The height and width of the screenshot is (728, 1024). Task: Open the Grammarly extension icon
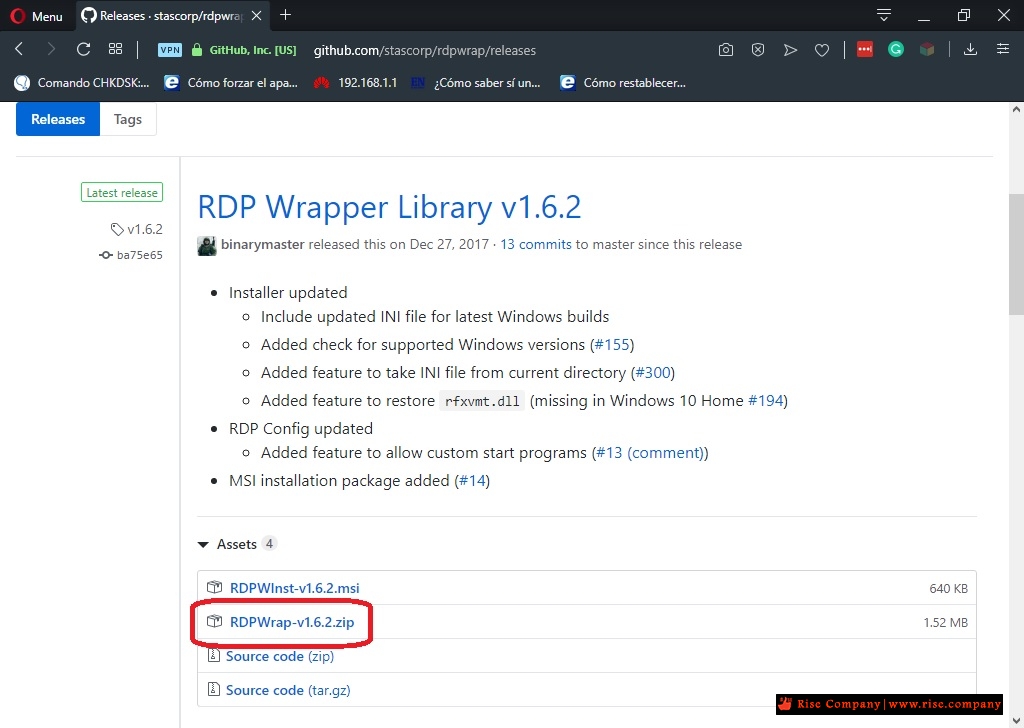coord(896,49)
